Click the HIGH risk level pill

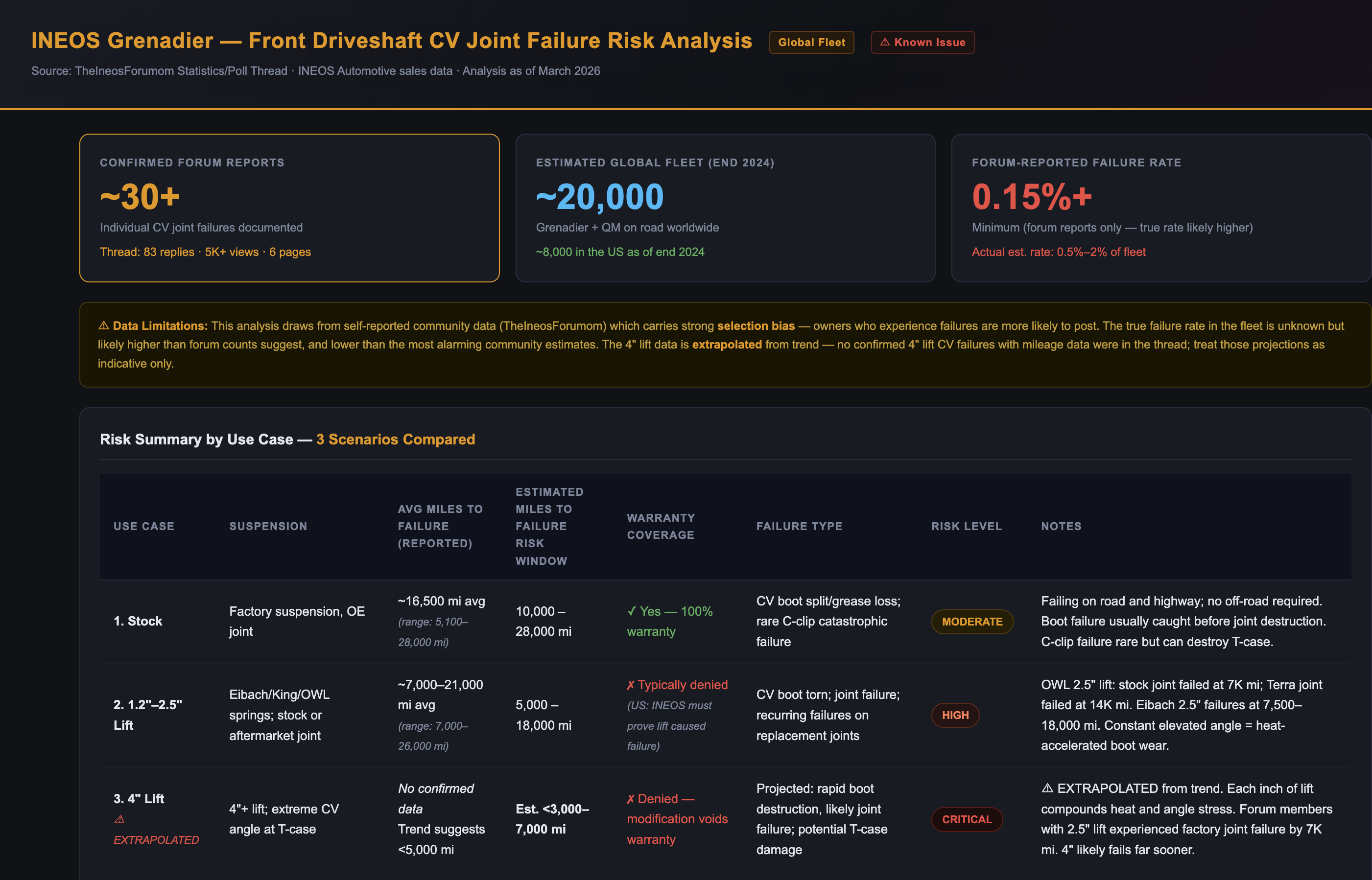tap(955, 716)
